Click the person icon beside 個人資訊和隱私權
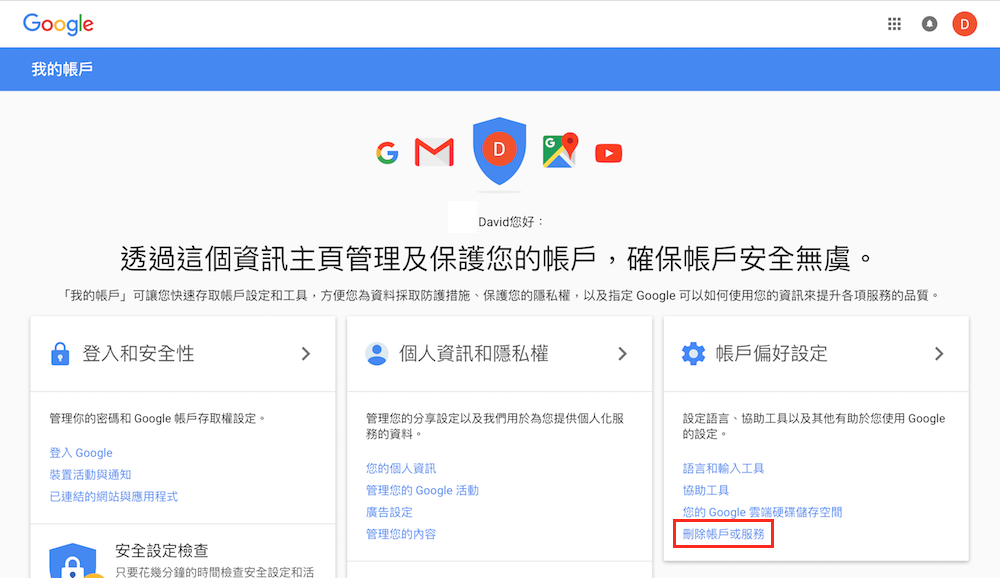 click(377, 353)
